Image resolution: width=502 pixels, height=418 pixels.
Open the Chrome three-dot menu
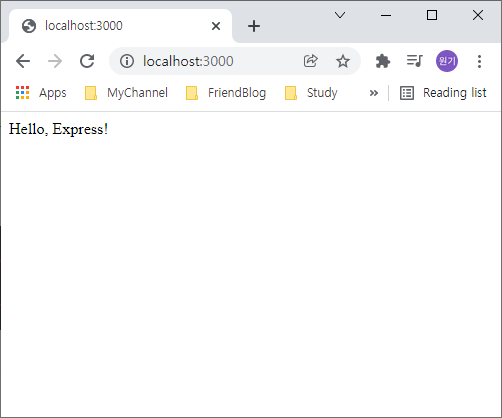pyautogui.click(x=479, y=61)
